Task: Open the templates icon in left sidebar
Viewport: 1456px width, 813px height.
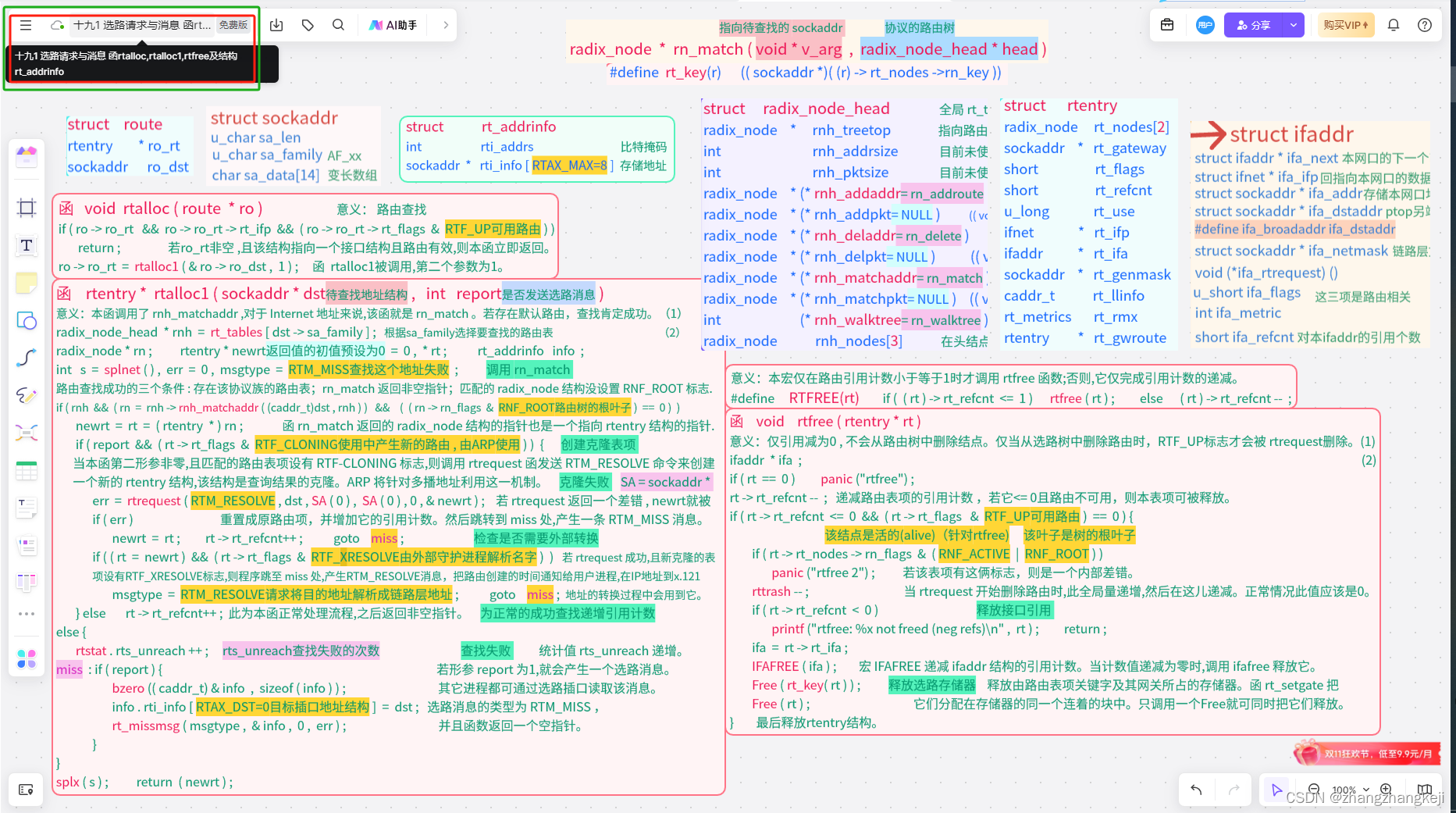Action: tap(27, 156)
